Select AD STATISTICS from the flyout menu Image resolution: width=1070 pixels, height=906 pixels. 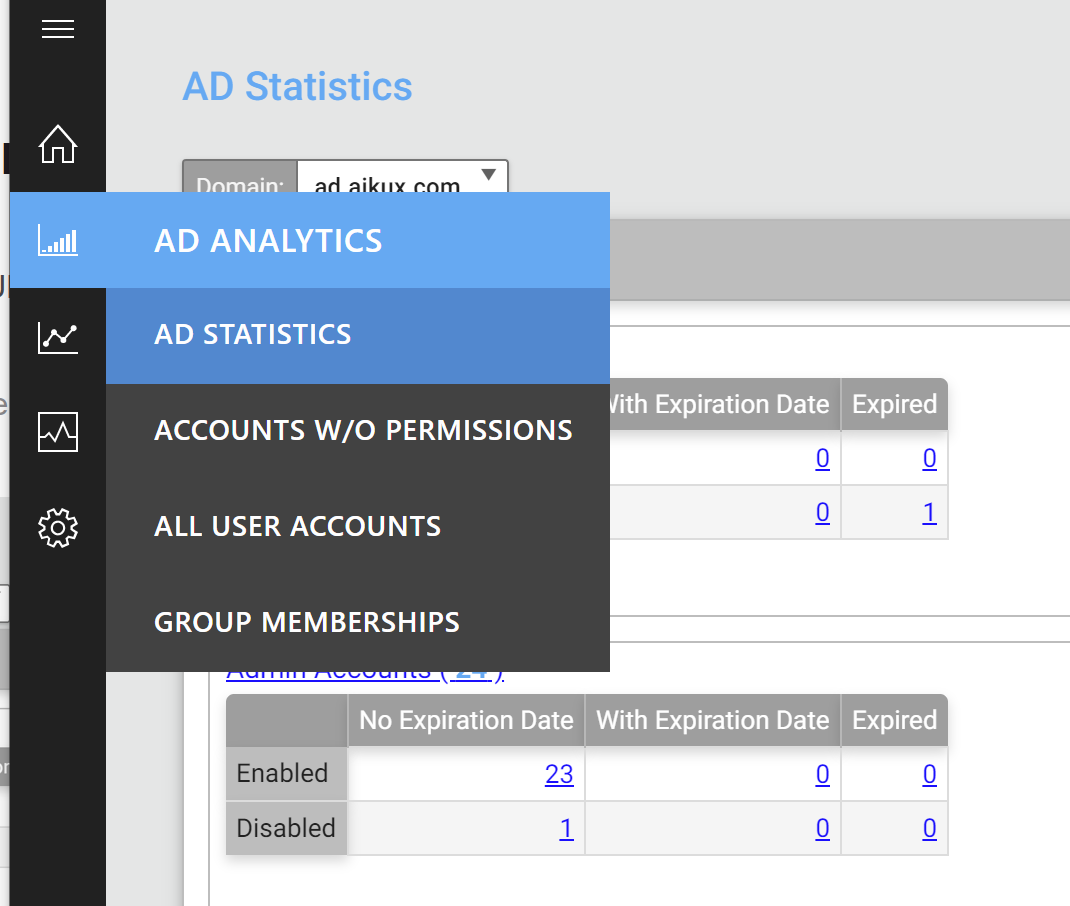[358, 336]
